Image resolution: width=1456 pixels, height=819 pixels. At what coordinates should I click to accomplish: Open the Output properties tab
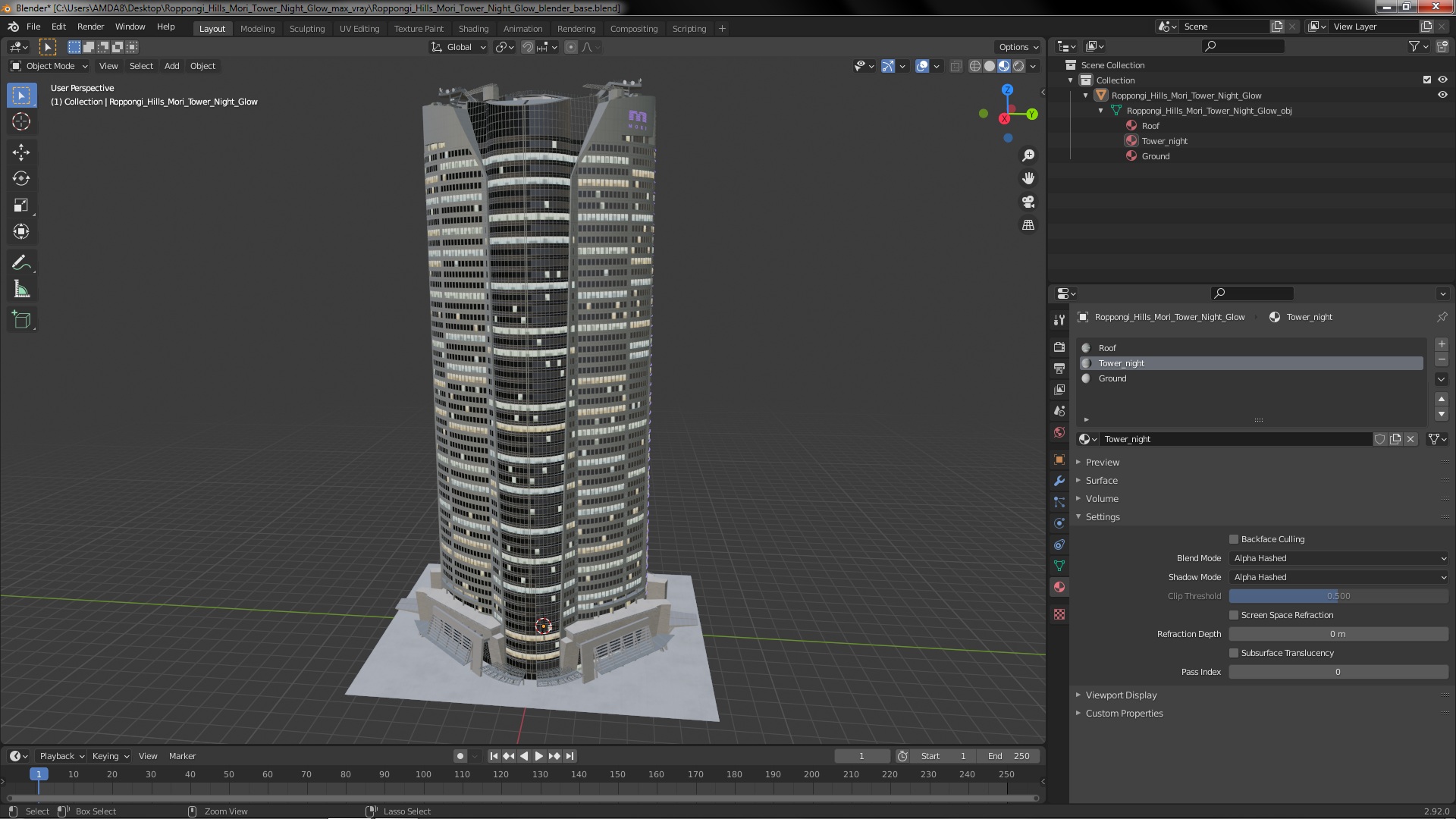point(1059,368)
